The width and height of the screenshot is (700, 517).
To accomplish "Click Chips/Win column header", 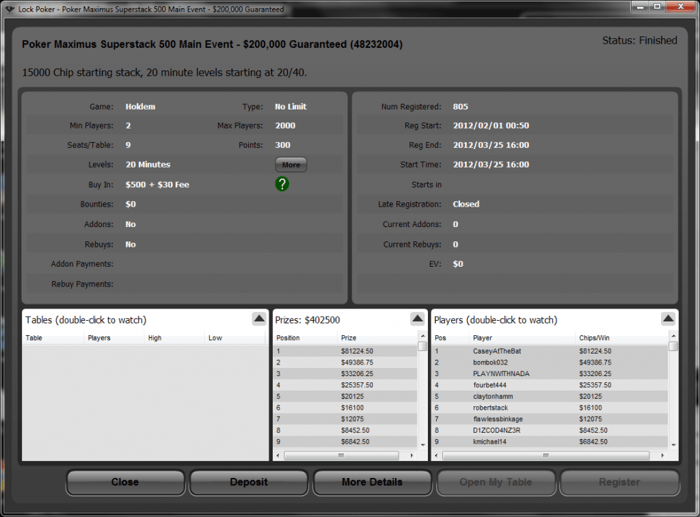I will (x=622, y=338).
